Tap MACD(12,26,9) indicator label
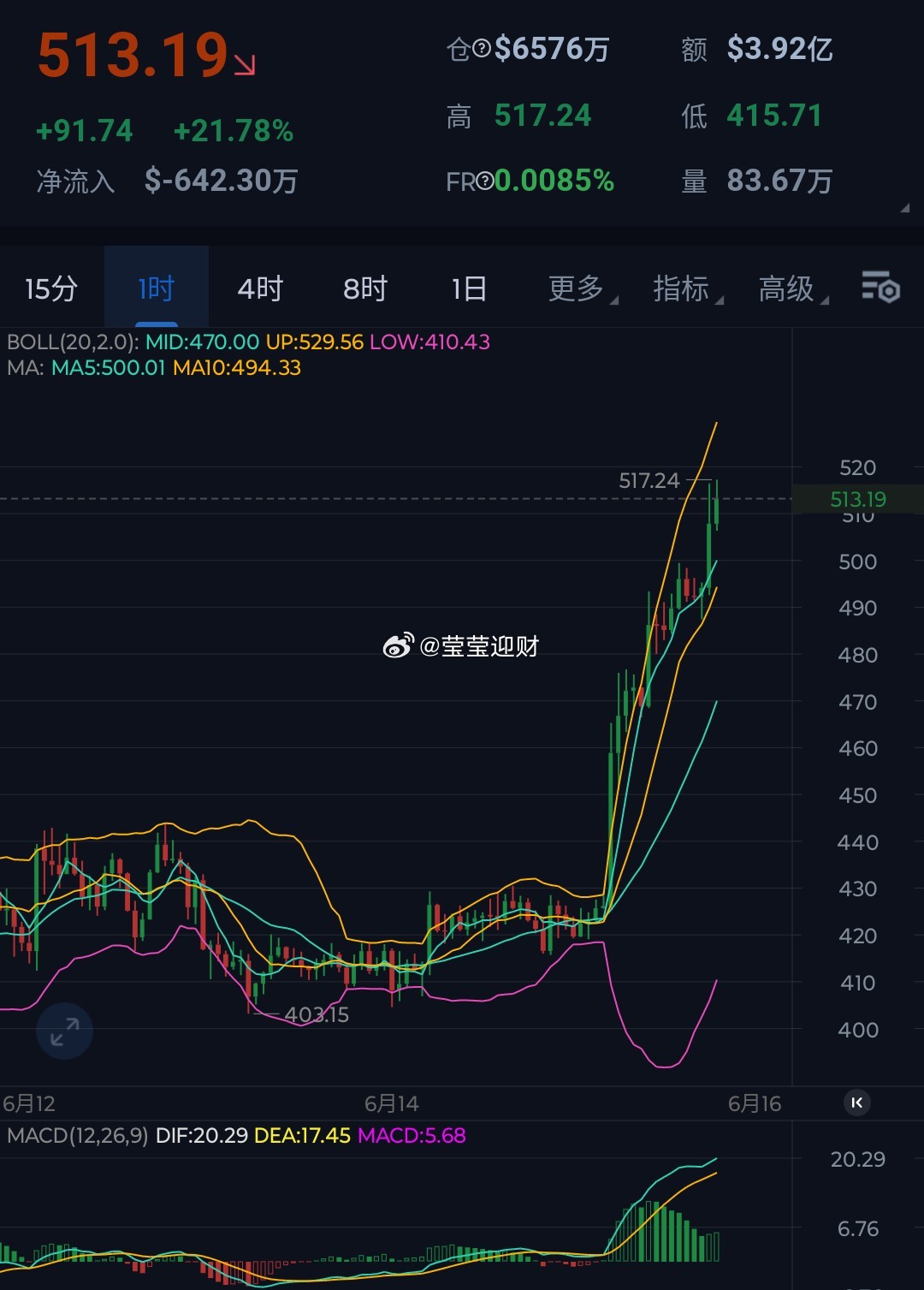The width and height of the screenshot is (924, 1290). point(77,1136)
